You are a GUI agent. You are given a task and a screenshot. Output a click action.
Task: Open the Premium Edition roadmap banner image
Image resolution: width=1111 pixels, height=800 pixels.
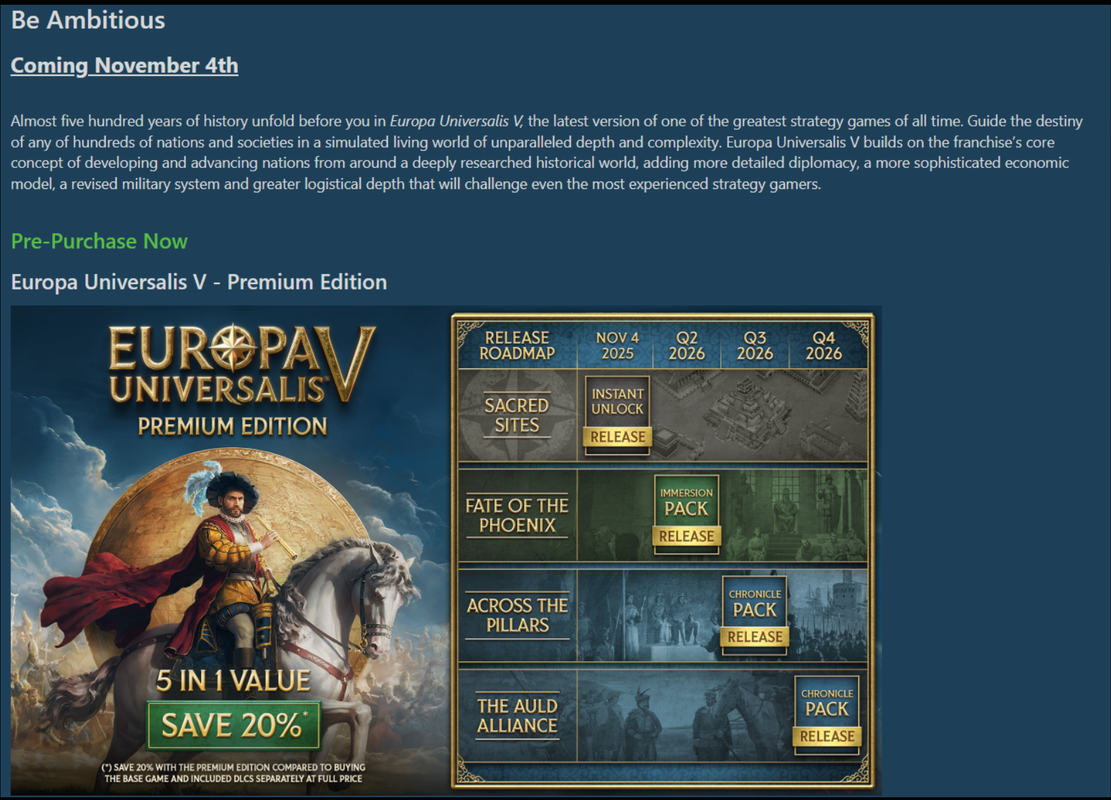446,551
